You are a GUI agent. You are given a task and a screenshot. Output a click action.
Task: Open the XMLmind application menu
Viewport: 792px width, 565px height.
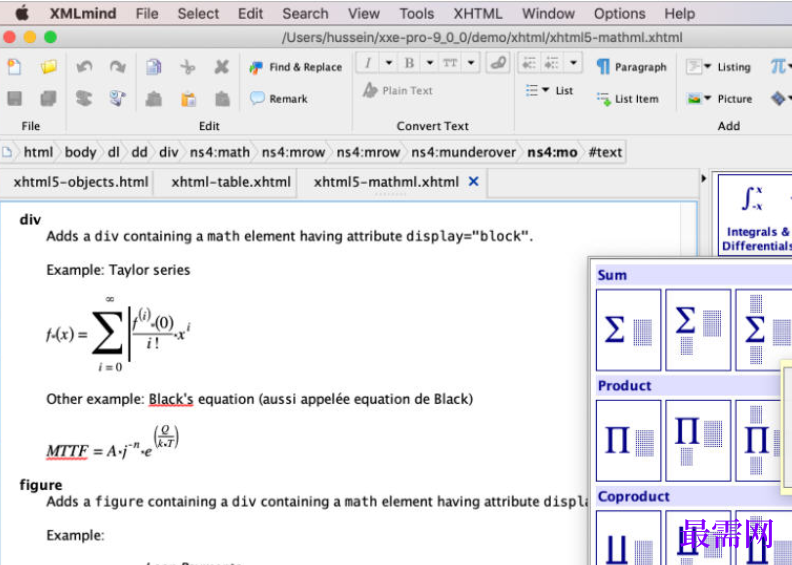82,13
